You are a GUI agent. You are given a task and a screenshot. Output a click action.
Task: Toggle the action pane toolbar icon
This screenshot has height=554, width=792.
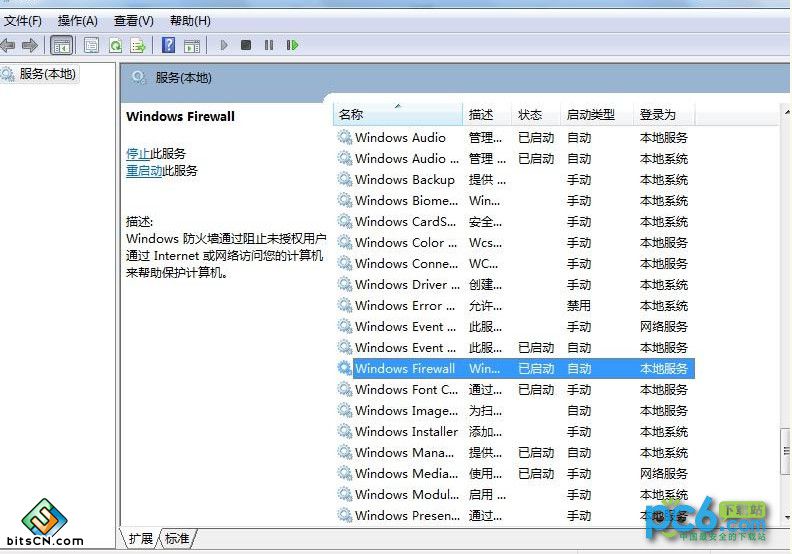(191, 45)
